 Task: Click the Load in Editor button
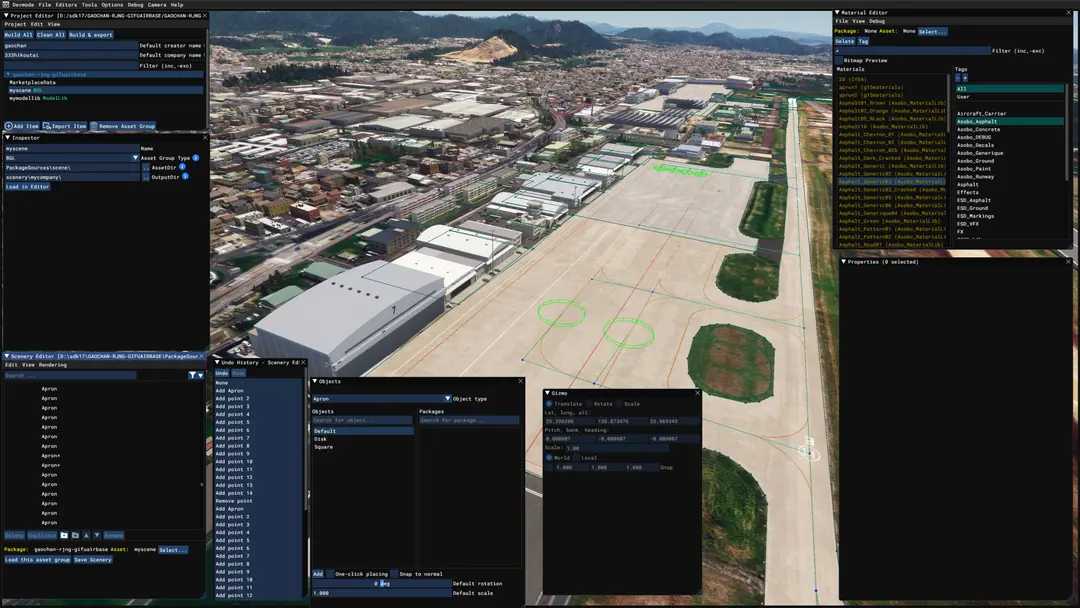click(28, 187)
